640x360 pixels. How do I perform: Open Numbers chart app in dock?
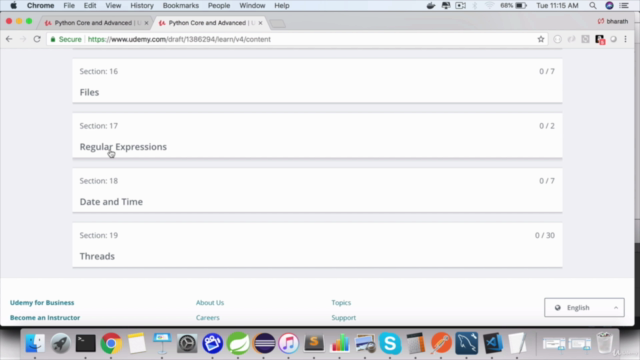[340, 343]
